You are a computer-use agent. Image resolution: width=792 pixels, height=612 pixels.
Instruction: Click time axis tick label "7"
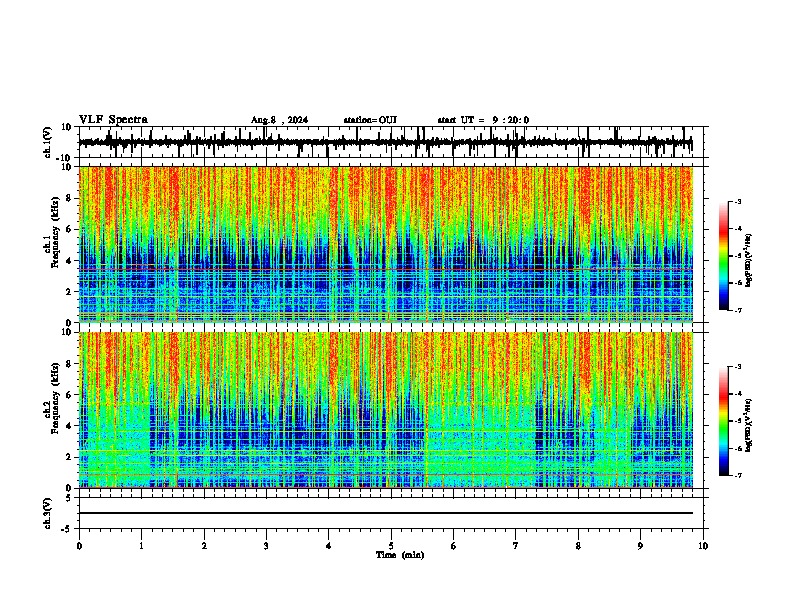point(516,546)
